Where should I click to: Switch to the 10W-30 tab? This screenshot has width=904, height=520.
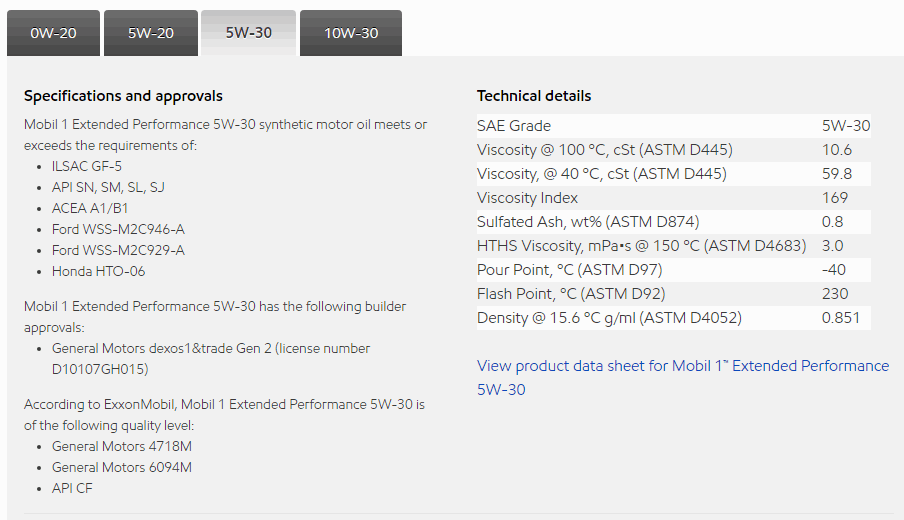pos(351,33)
